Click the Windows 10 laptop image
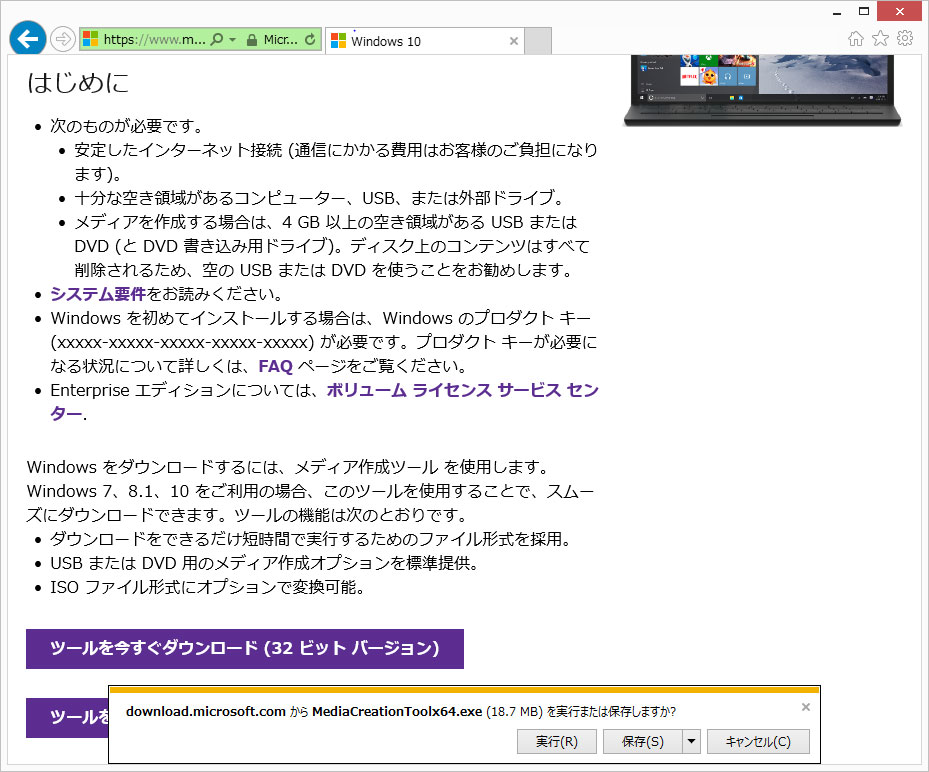 click(x=763, y=90)
